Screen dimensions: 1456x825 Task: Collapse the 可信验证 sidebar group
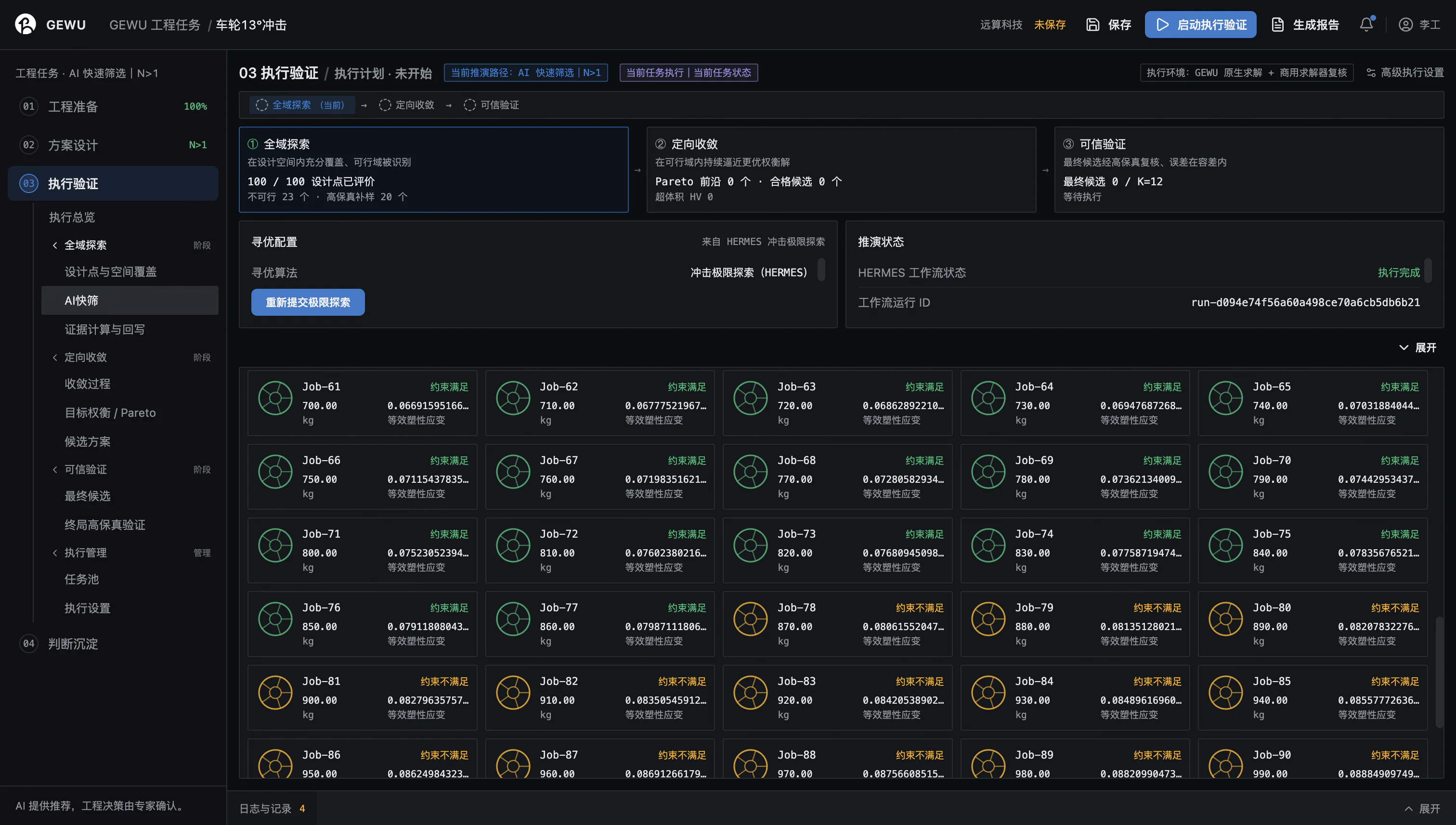(55, 469)
